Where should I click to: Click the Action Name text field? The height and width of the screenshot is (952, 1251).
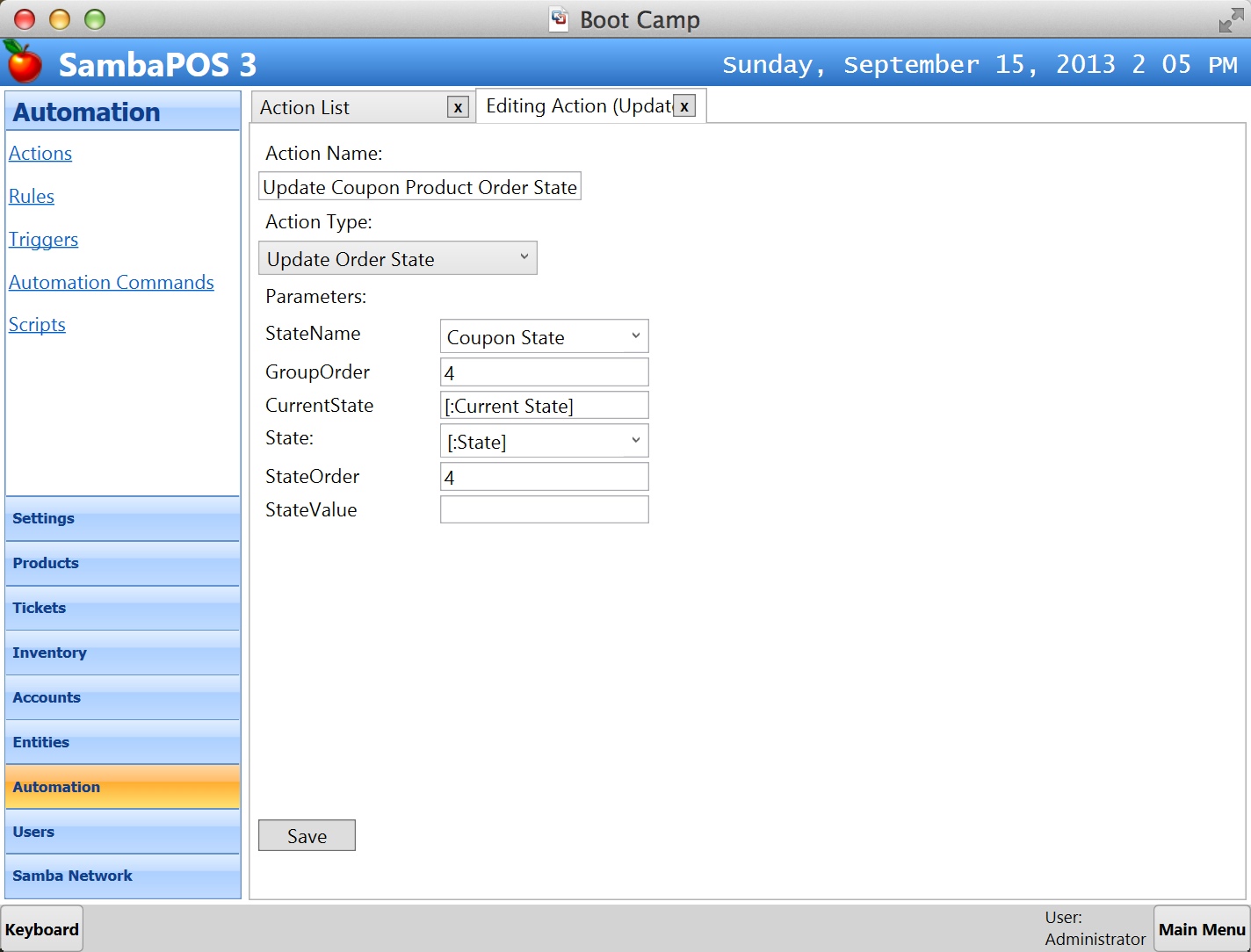click(x=420, y=187)
